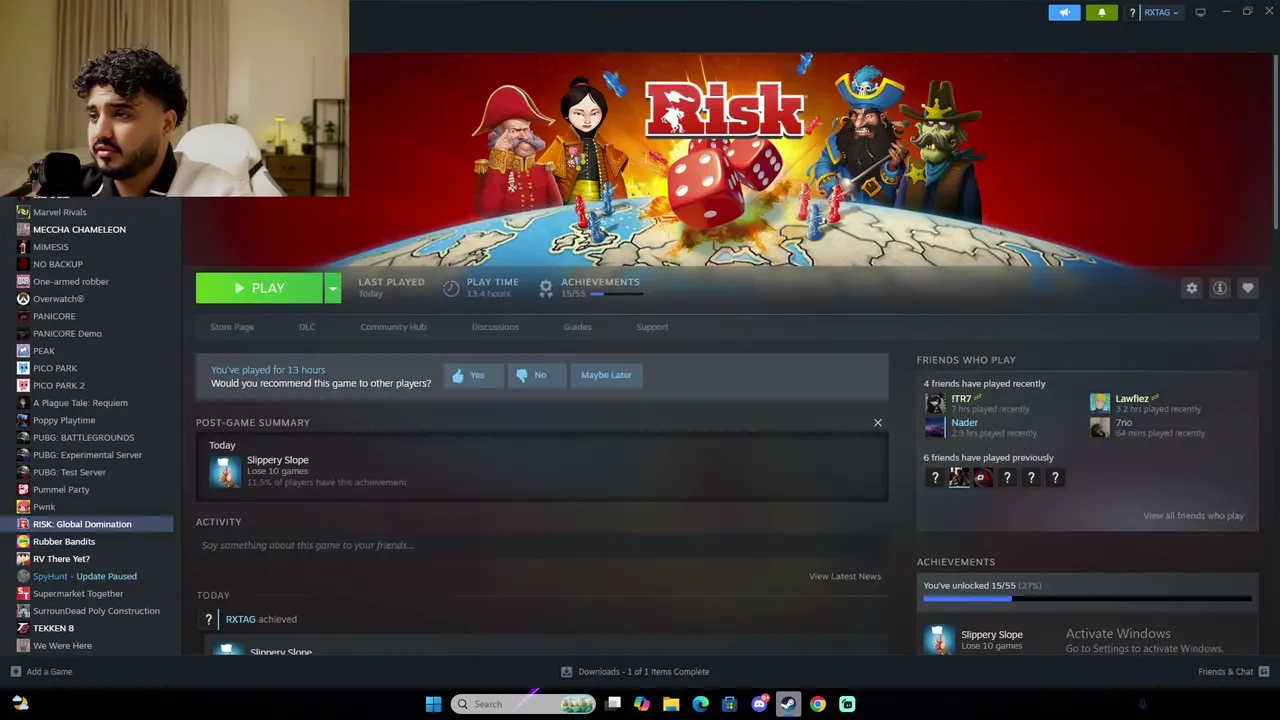Open the Steam announcements megaphone button
Image resolution: width=1280 pixels, height=720 pixels.
[1064, 12]
